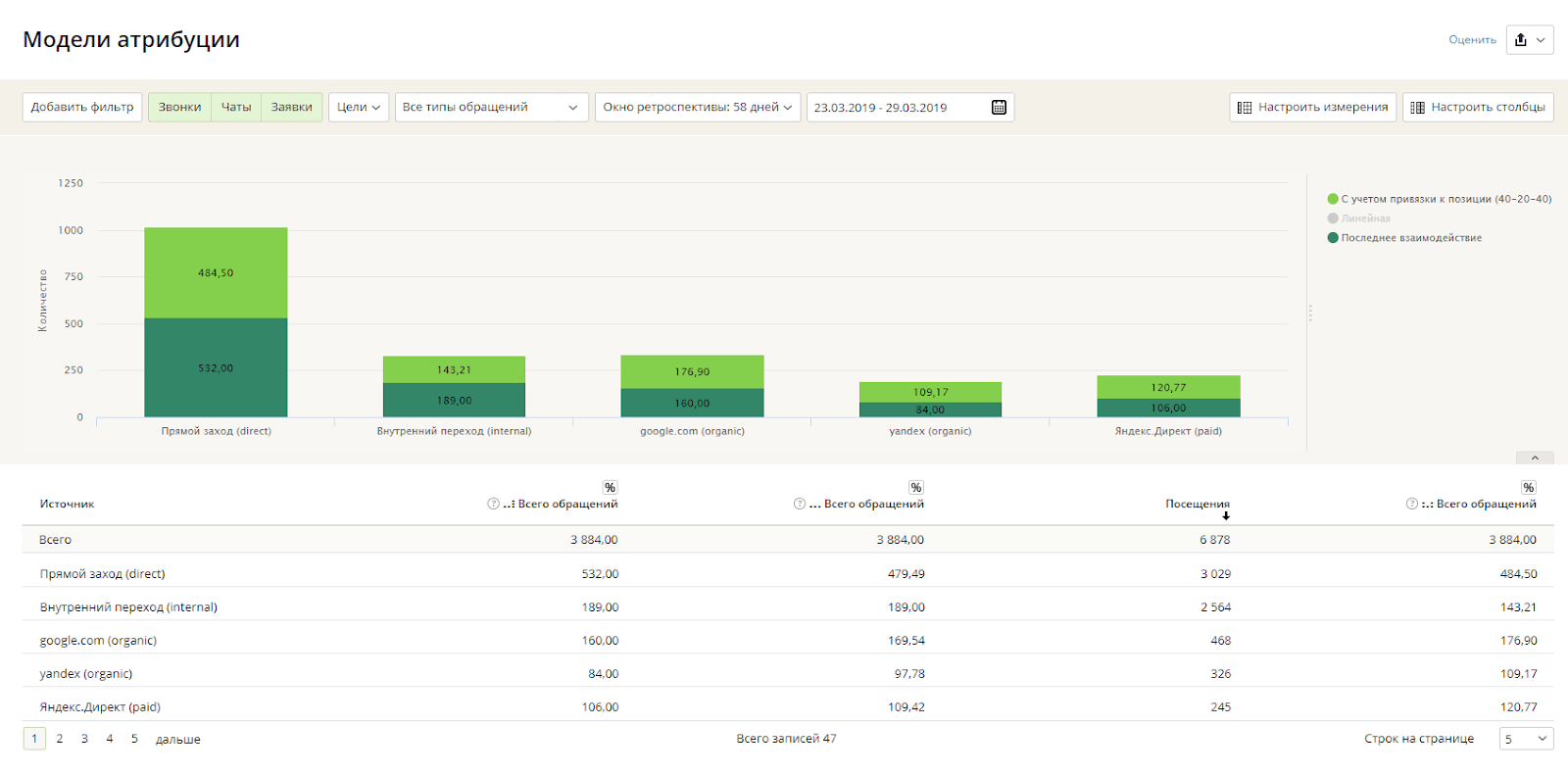Click the Яндекс.Директ bar segment labeled 120,77
This screenshot has width=1568, height=774.
pyautogui.click(x=1168, y=387)
